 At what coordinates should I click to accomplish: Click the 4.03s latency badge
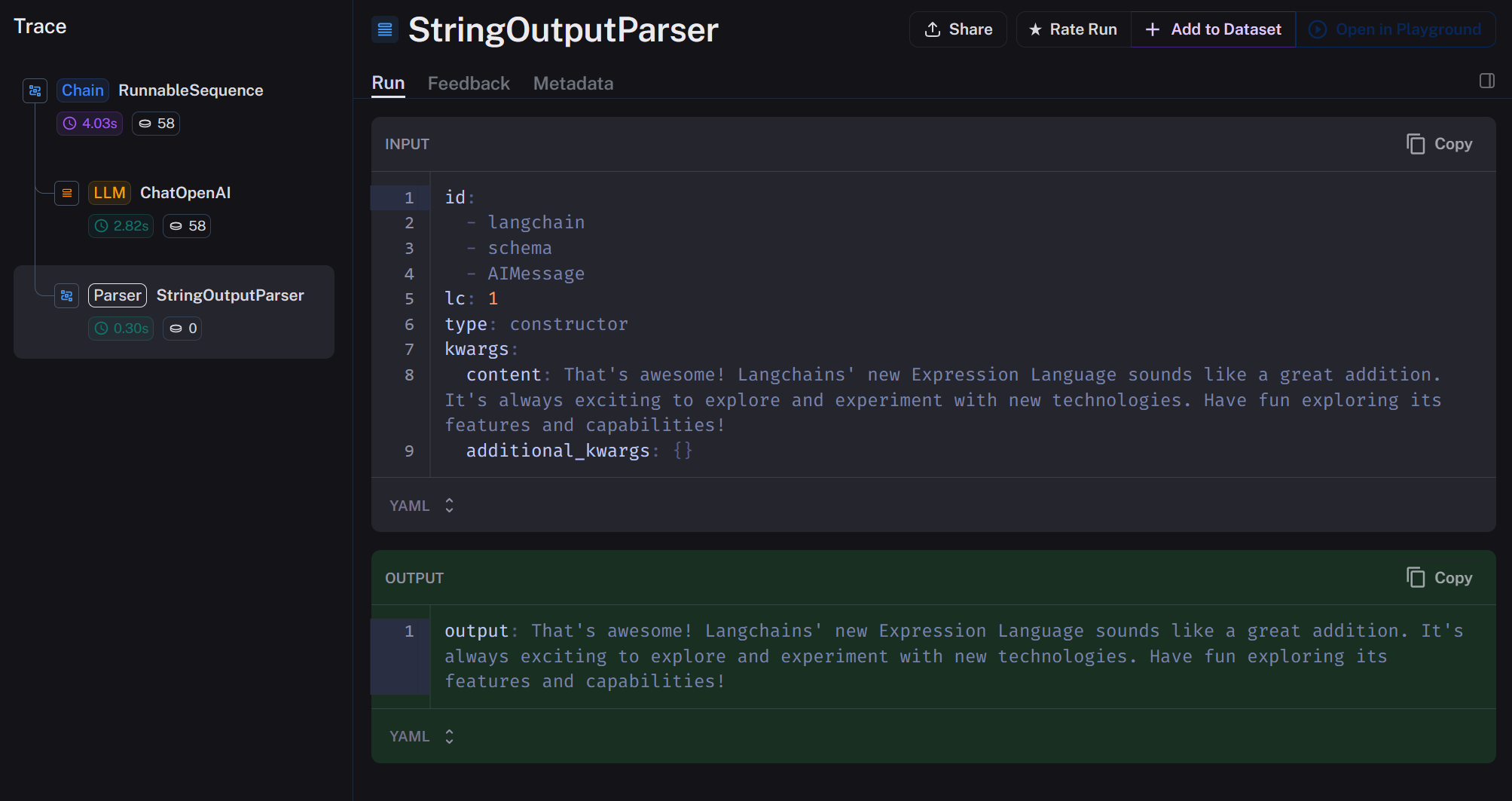(90, 124)
